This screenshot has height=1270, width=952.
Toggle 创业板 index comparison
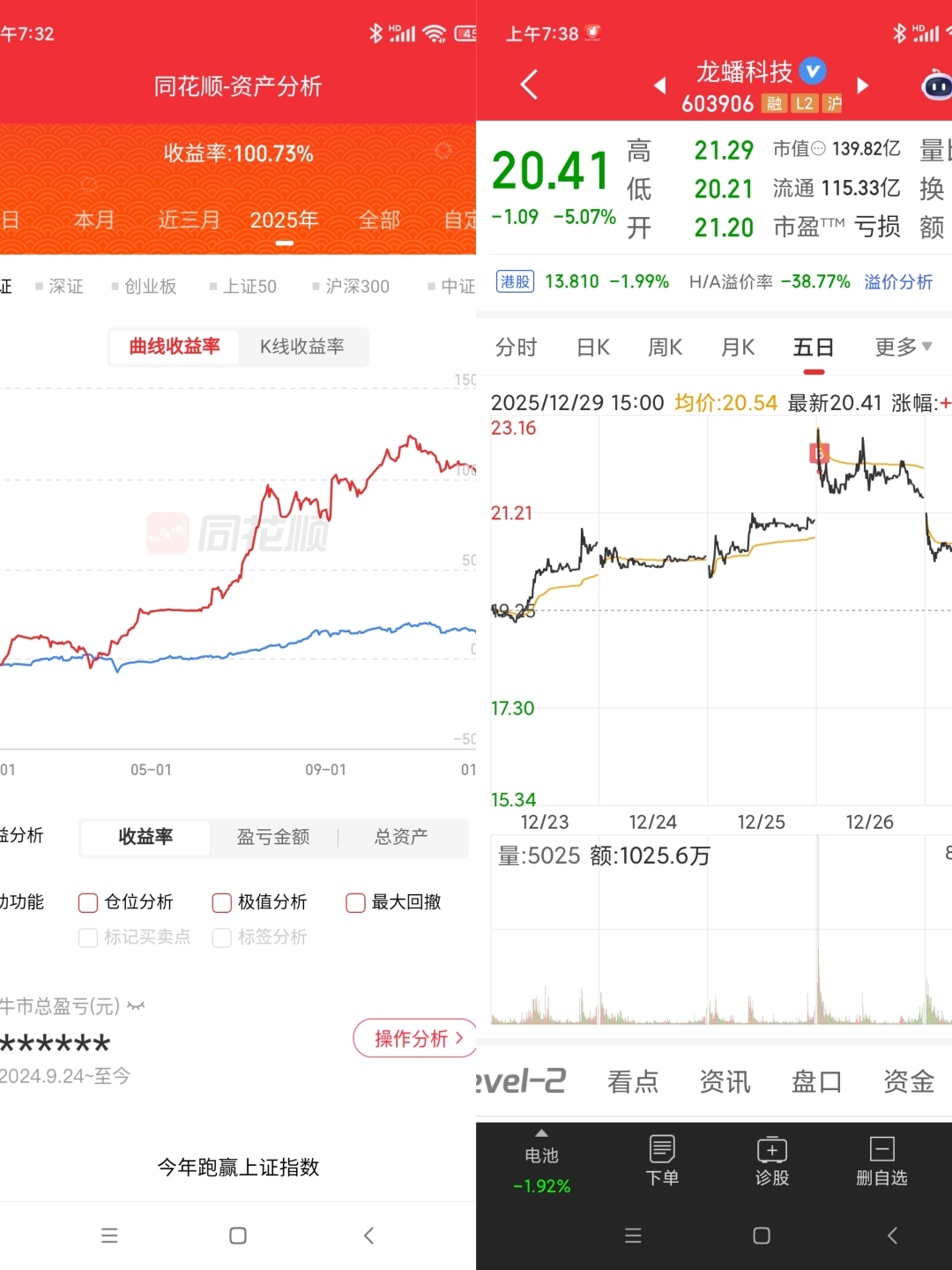[144, 287]
